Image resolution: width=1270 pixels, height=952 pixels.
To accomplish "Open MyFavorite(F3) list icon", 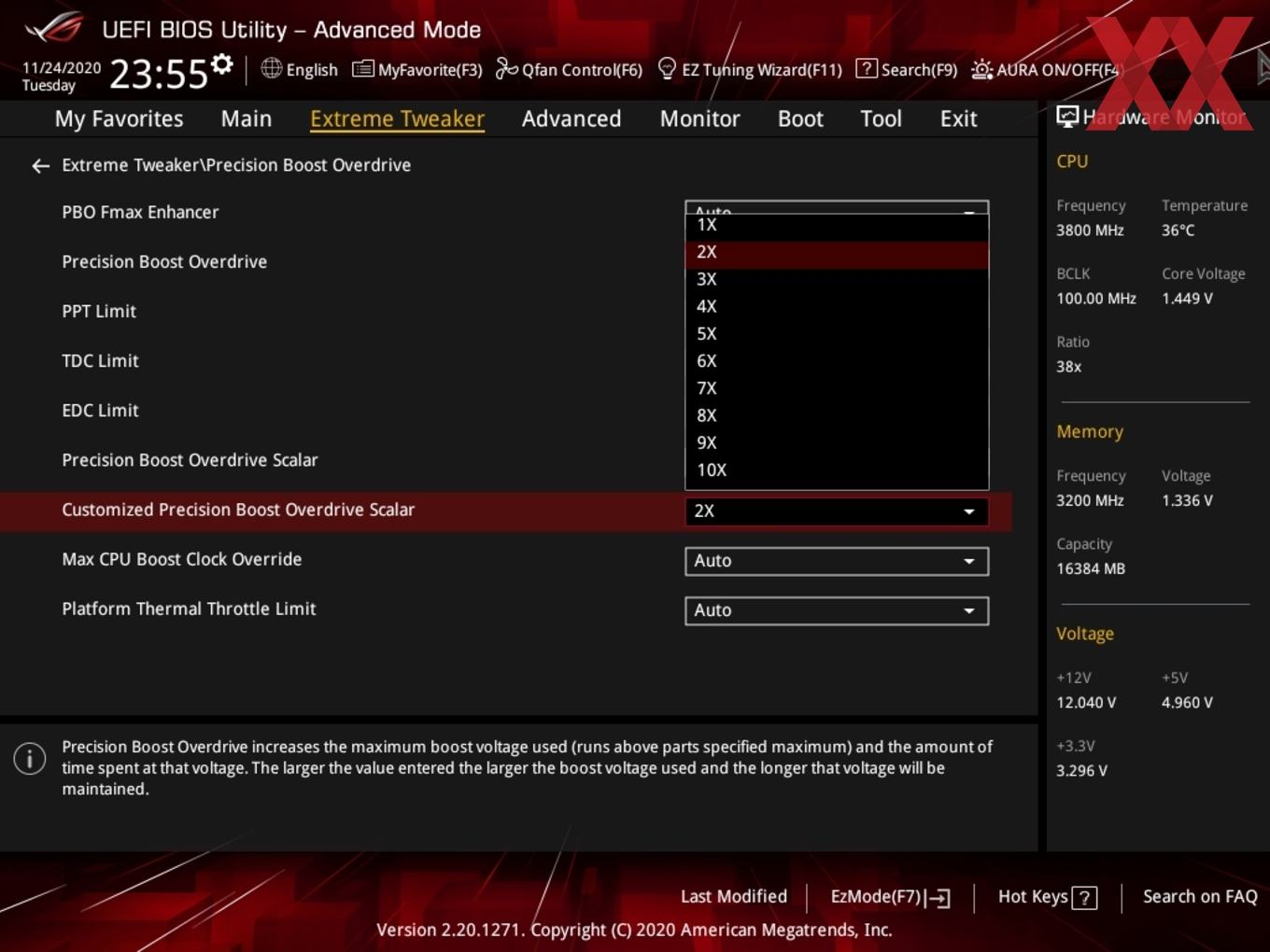I will pos(363,69).
